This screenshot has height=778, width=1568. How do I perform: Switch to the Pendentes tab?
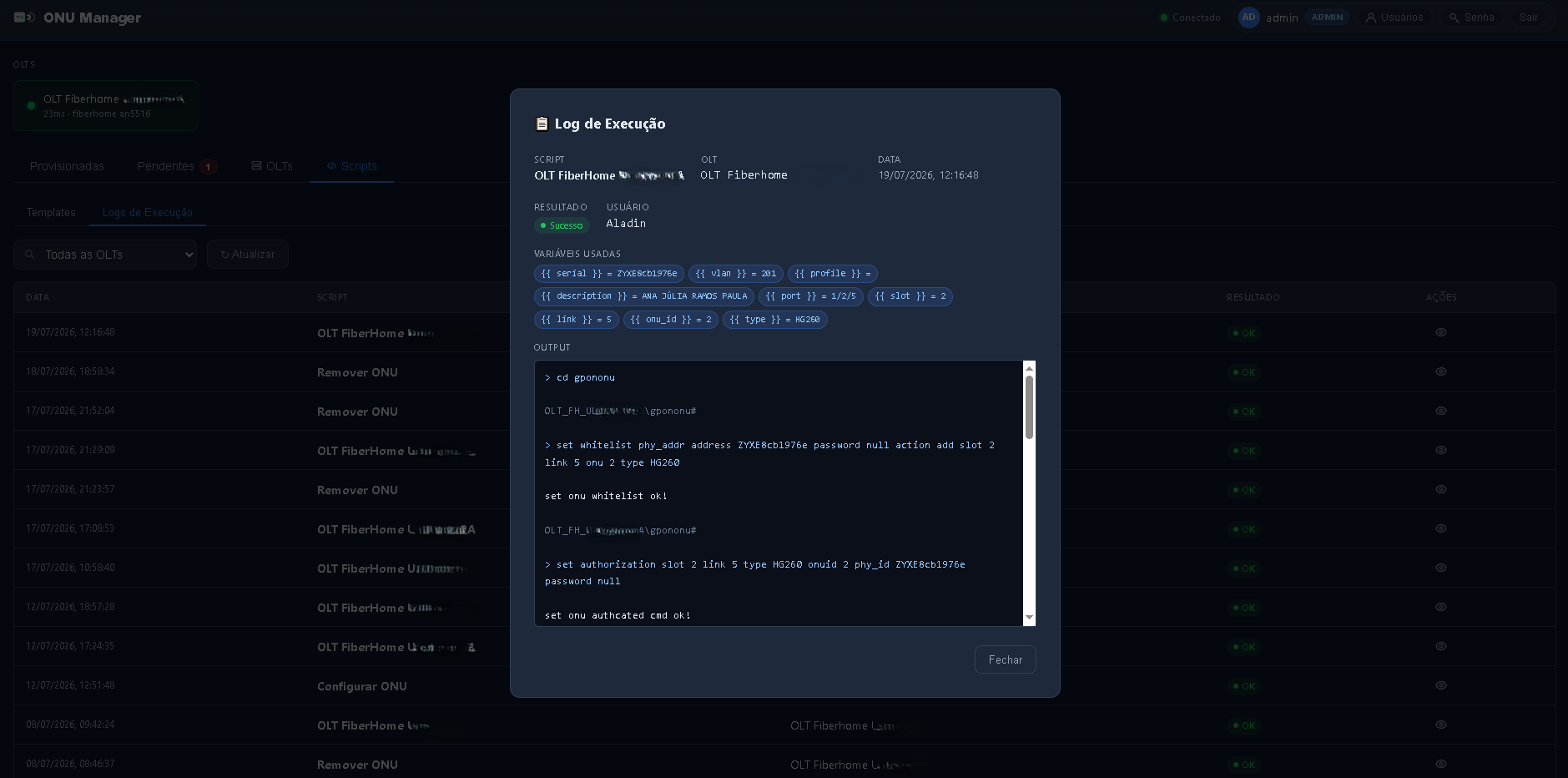[177, 166]
